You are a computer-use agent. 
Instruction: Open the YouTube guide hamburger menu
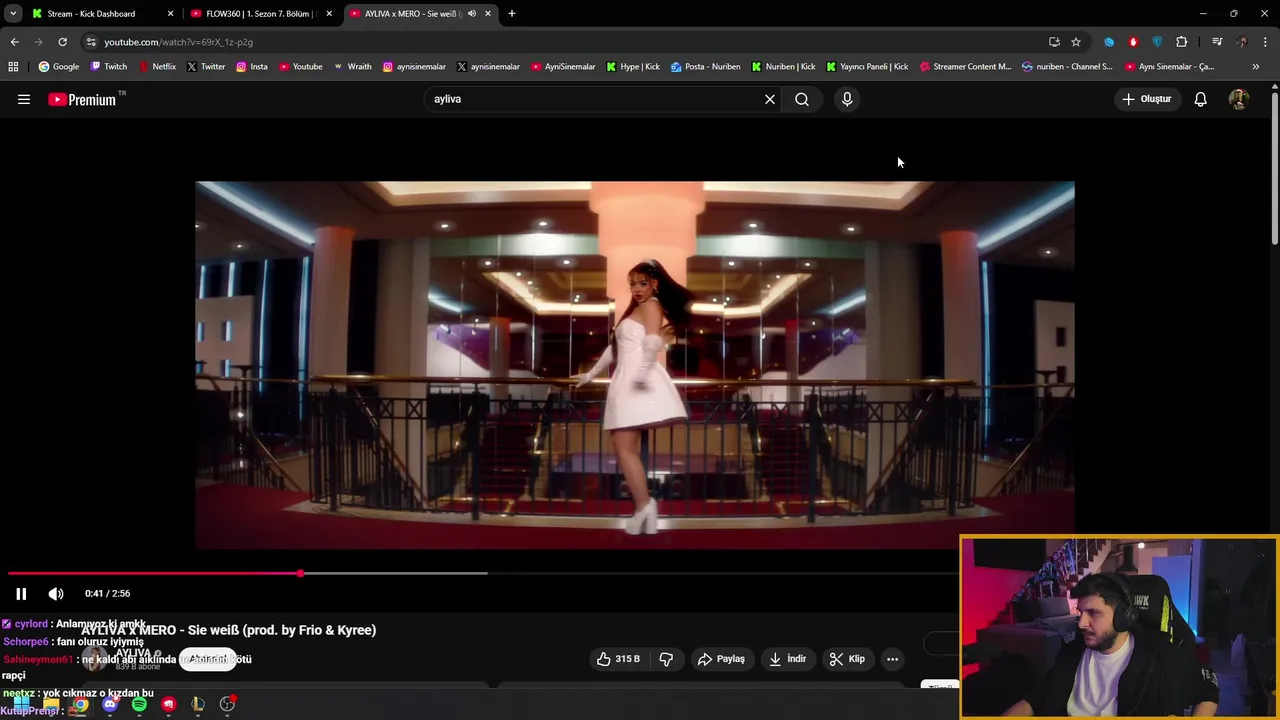(24, 99)
